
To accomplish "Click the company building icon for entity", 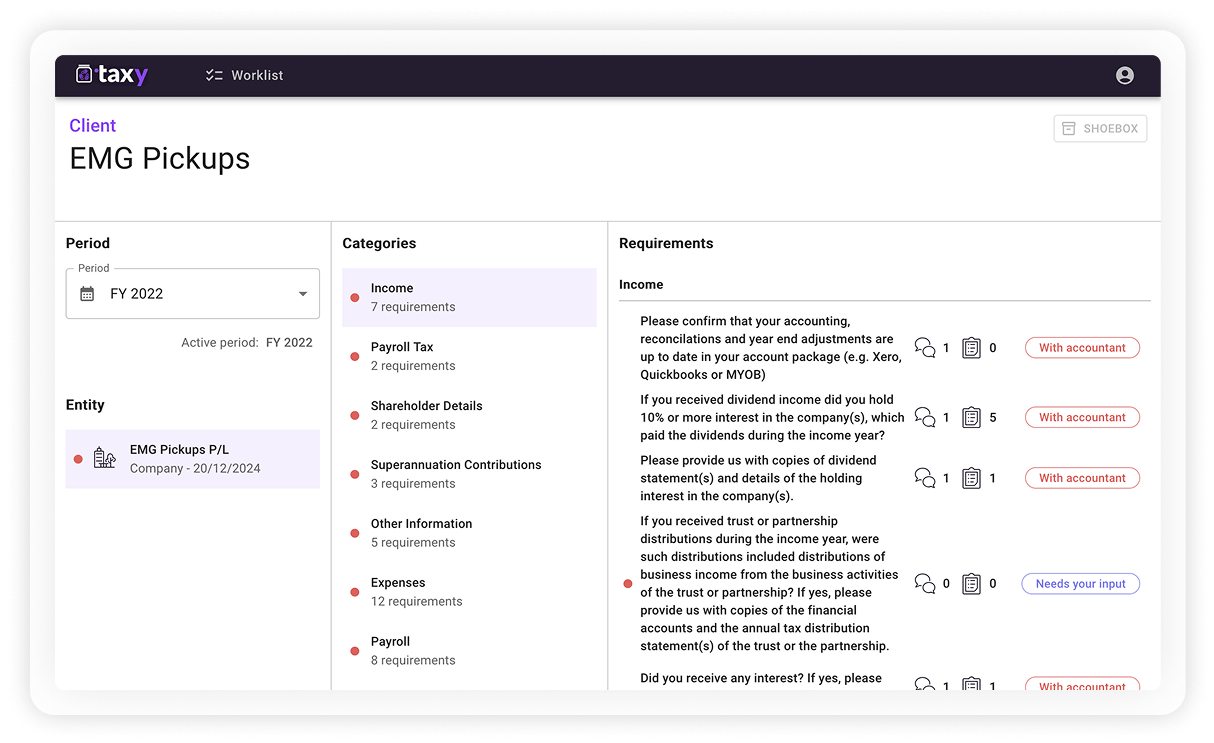I will pyautogui.click(x=104, y=459).
